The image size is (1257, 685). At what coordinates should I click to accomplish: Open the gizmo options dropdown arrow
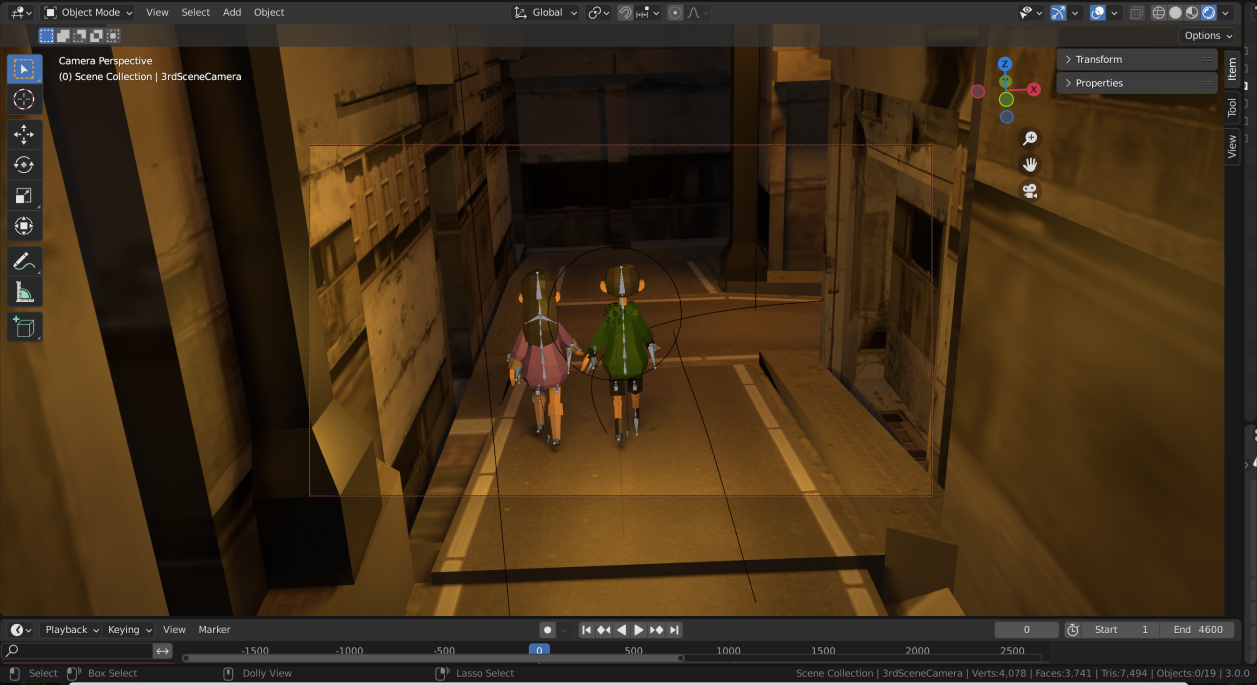click(x=1074, y=13)
